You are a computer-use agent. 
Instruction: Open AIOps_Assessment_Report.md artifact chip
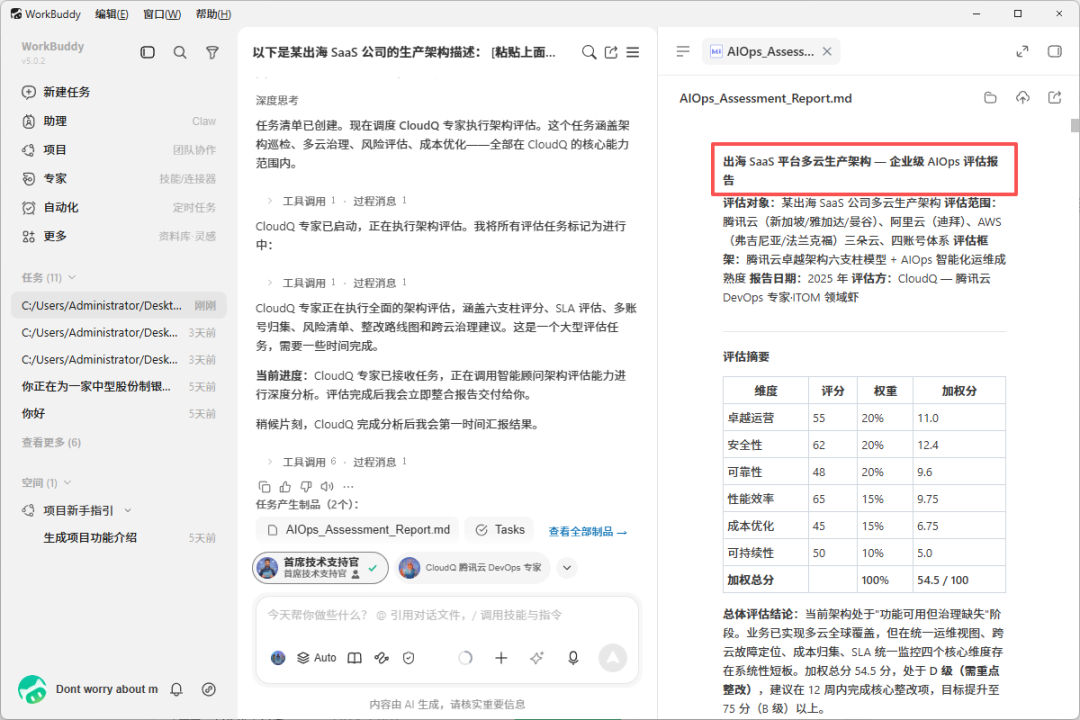pyautogui.click(x=358, y=530)
